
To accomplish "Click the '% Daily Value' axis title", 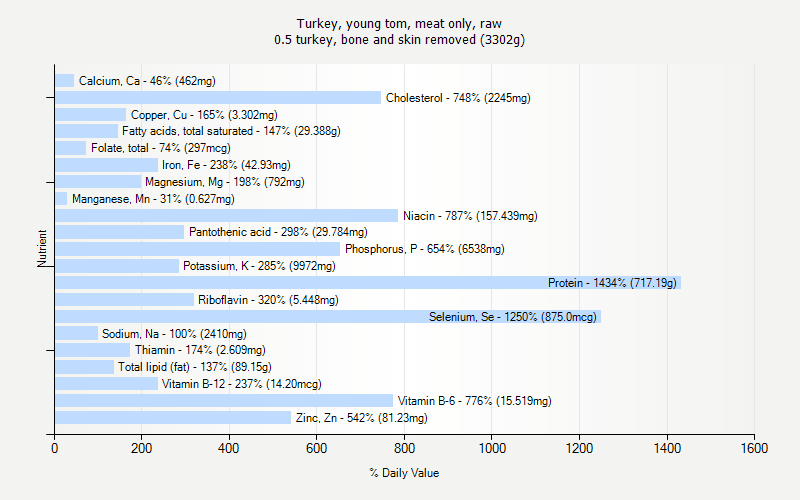I will coord(404,473).
